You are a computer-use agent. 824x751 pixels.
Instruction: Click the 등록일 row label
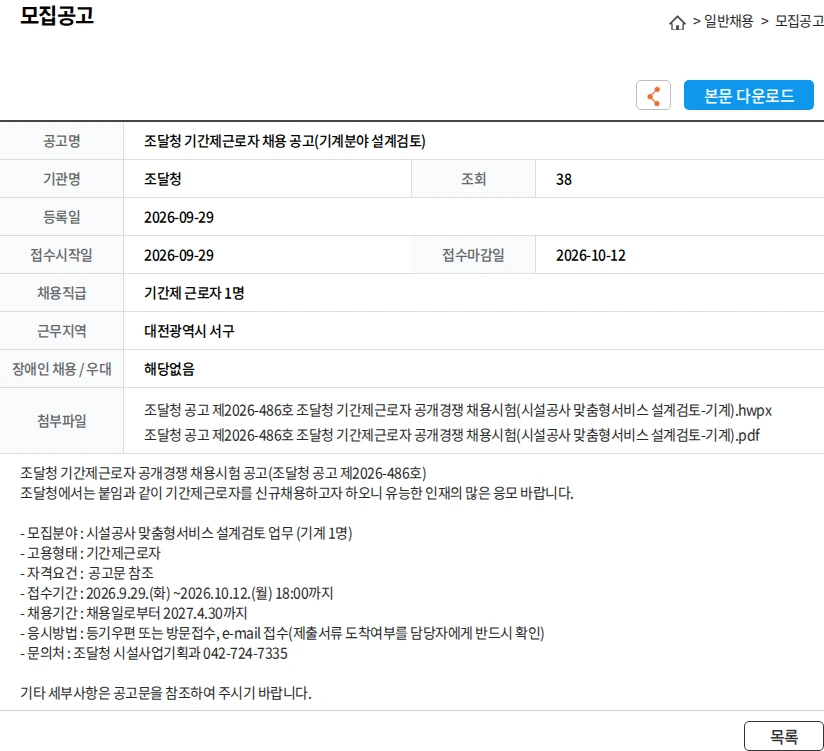click(x=61, y=217)
